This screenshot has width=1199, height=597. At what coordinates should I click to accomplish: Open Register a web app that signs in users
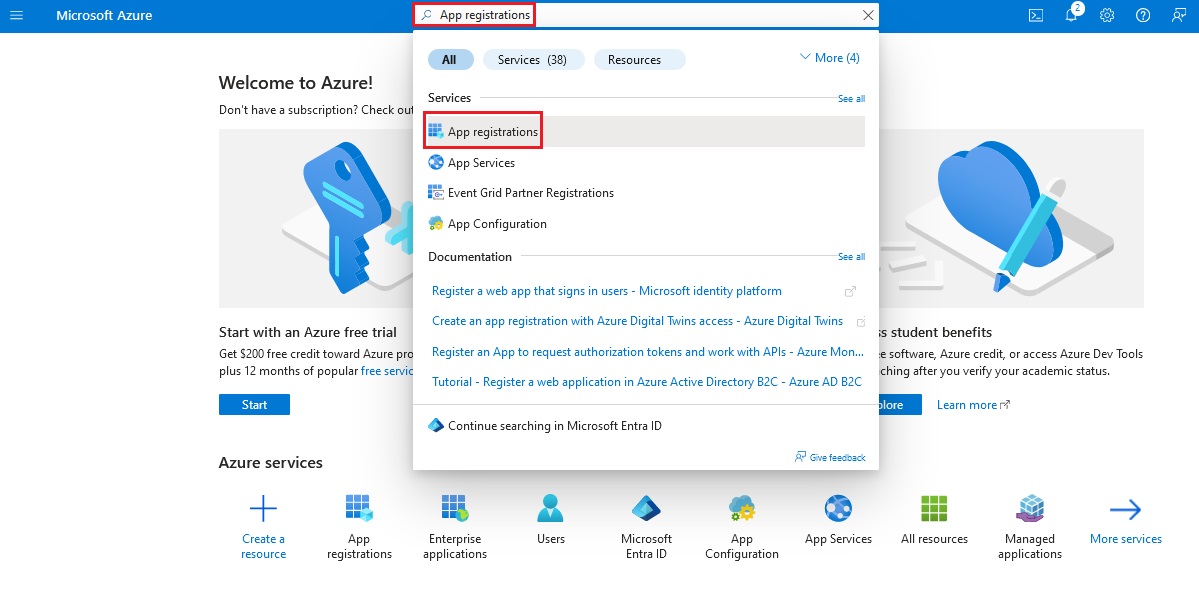[606, 290]
